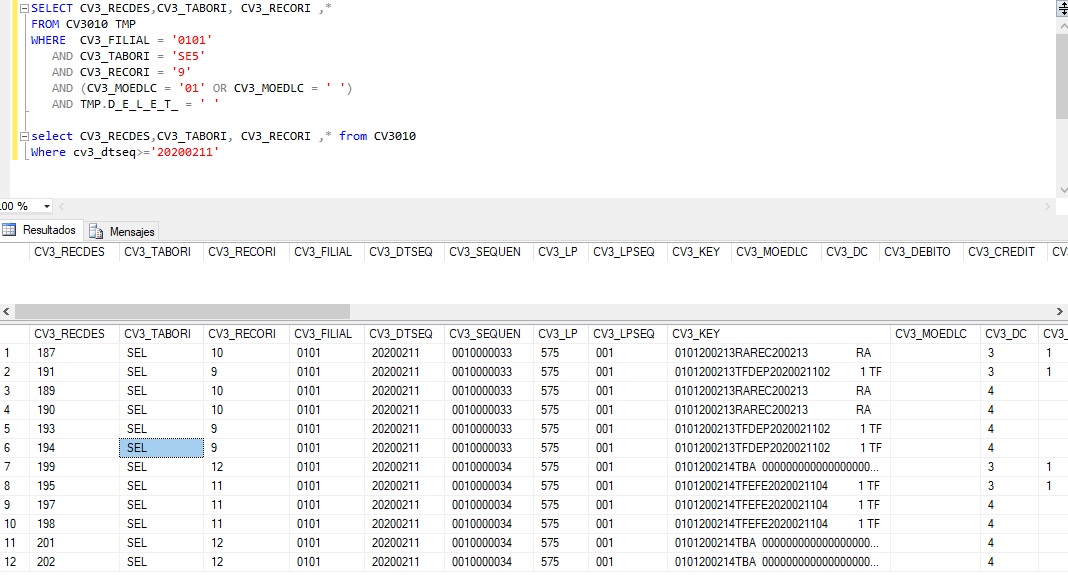Click the editor vertical scrollbar down arrow
Viewport: 1068px width, 575px height.
1063,190
